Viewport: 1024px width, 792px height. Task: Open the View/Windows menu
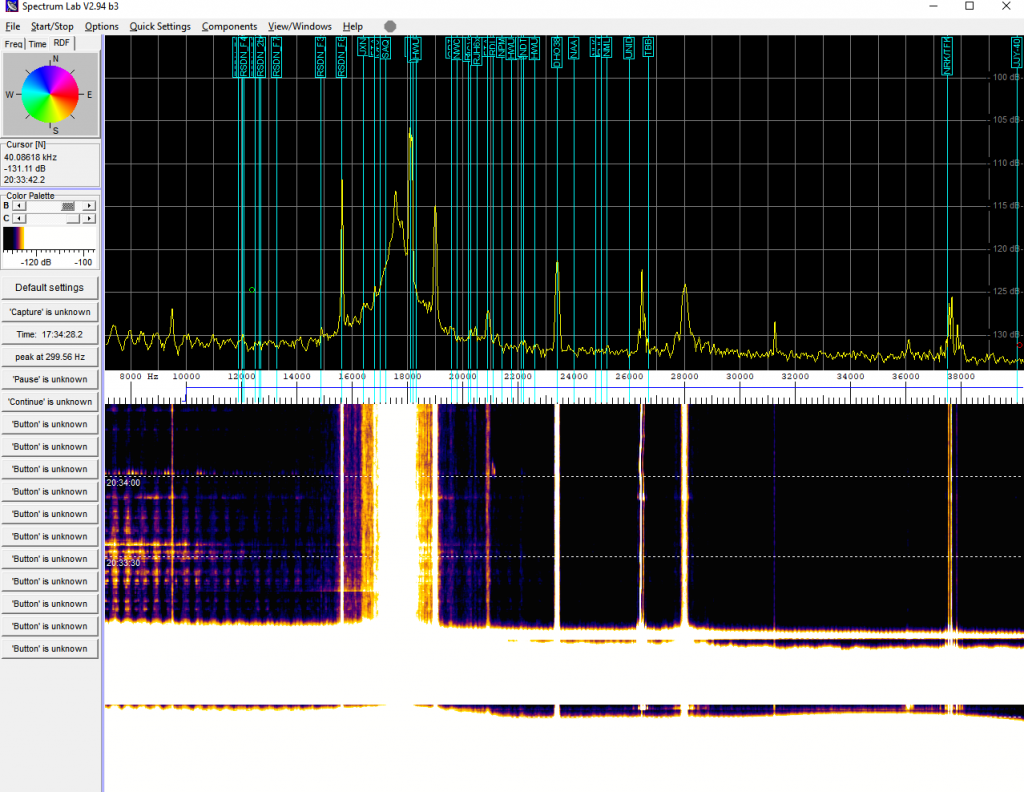300,26
